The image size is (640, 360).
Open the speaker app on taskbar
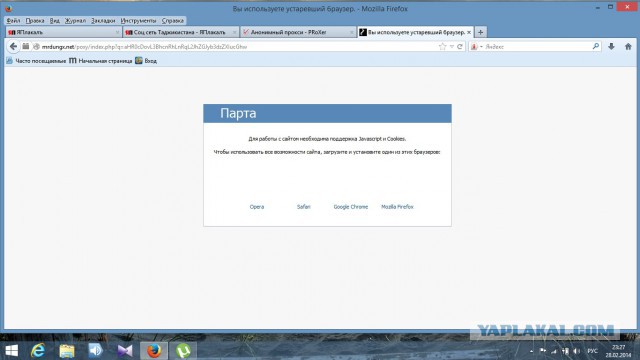click(x=96, y=351)
